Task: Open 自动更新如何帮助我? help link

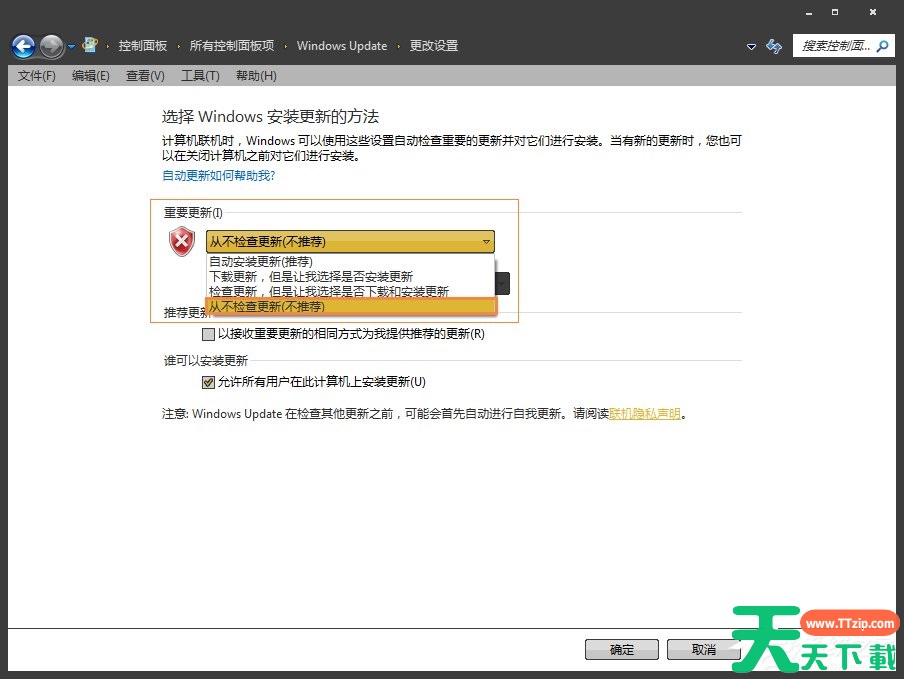Action: tap(219, 176)
